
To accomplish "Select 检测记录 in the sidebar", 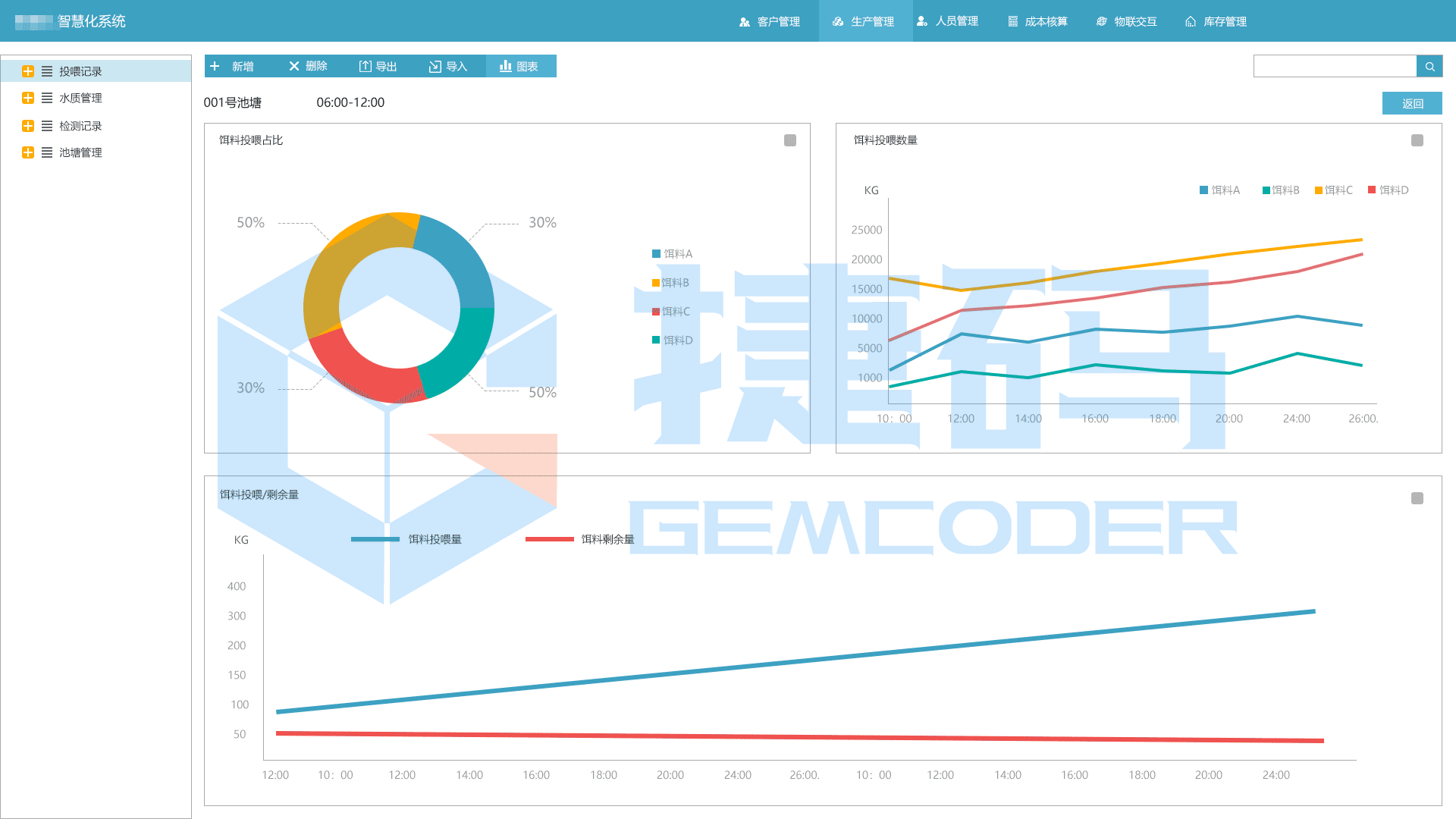I will pos(80,126).
